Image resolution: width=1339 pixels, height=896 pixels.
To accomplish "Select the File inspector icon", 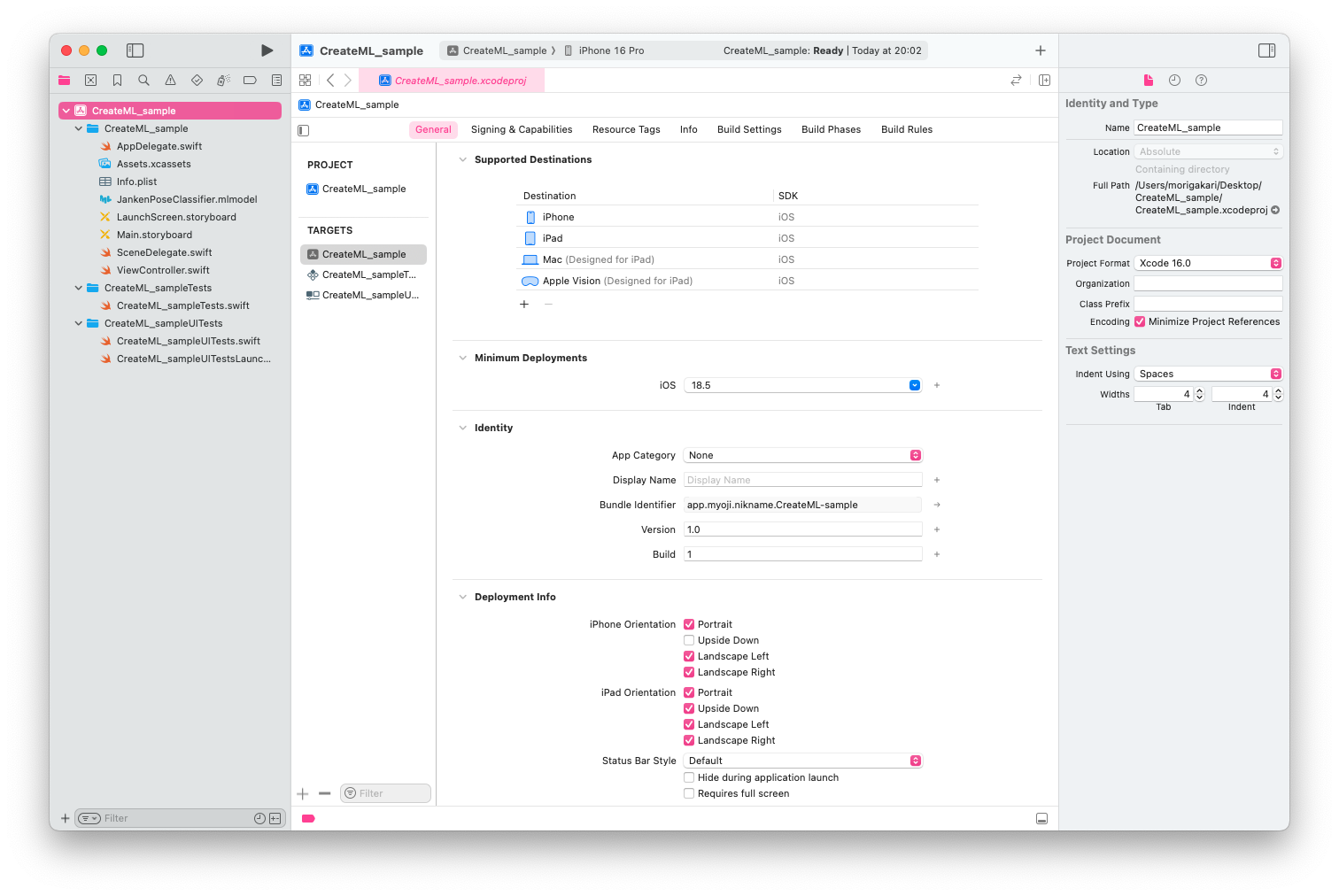I will coord(1149,81).
